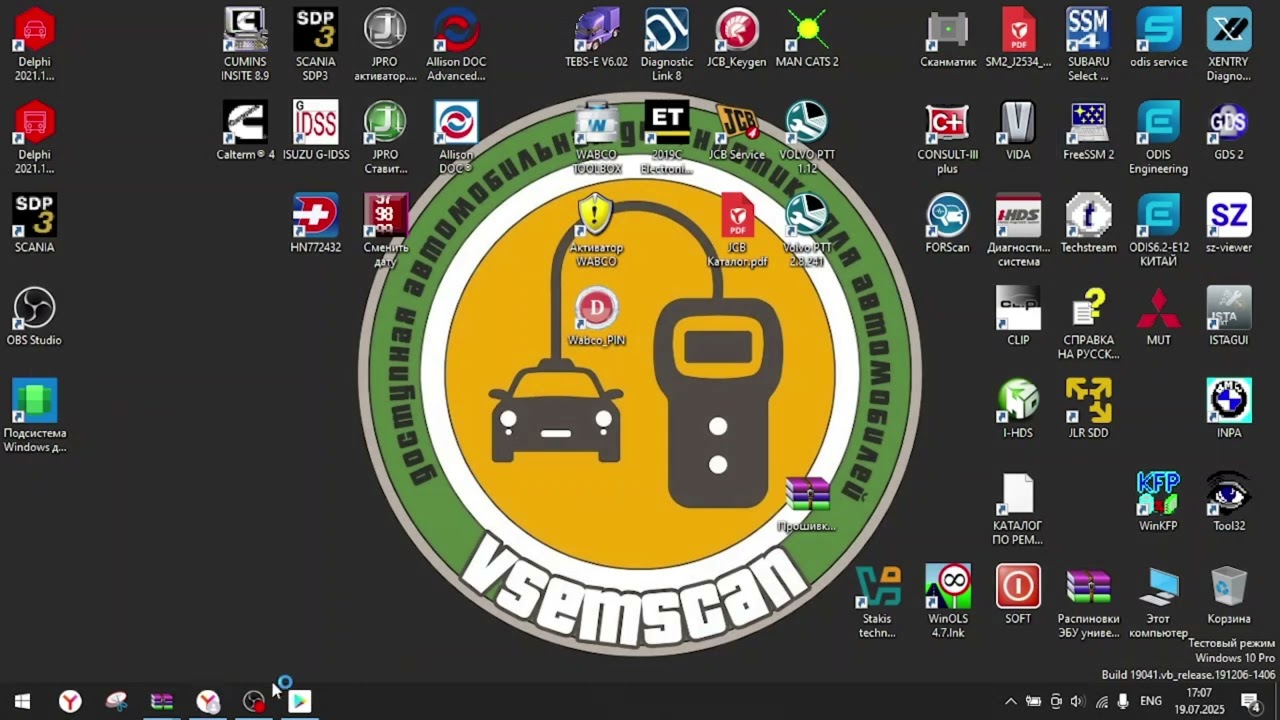Open JCB Каталог.pdf file
This screenshot has height=720, width=1280.
pos(737,230)
